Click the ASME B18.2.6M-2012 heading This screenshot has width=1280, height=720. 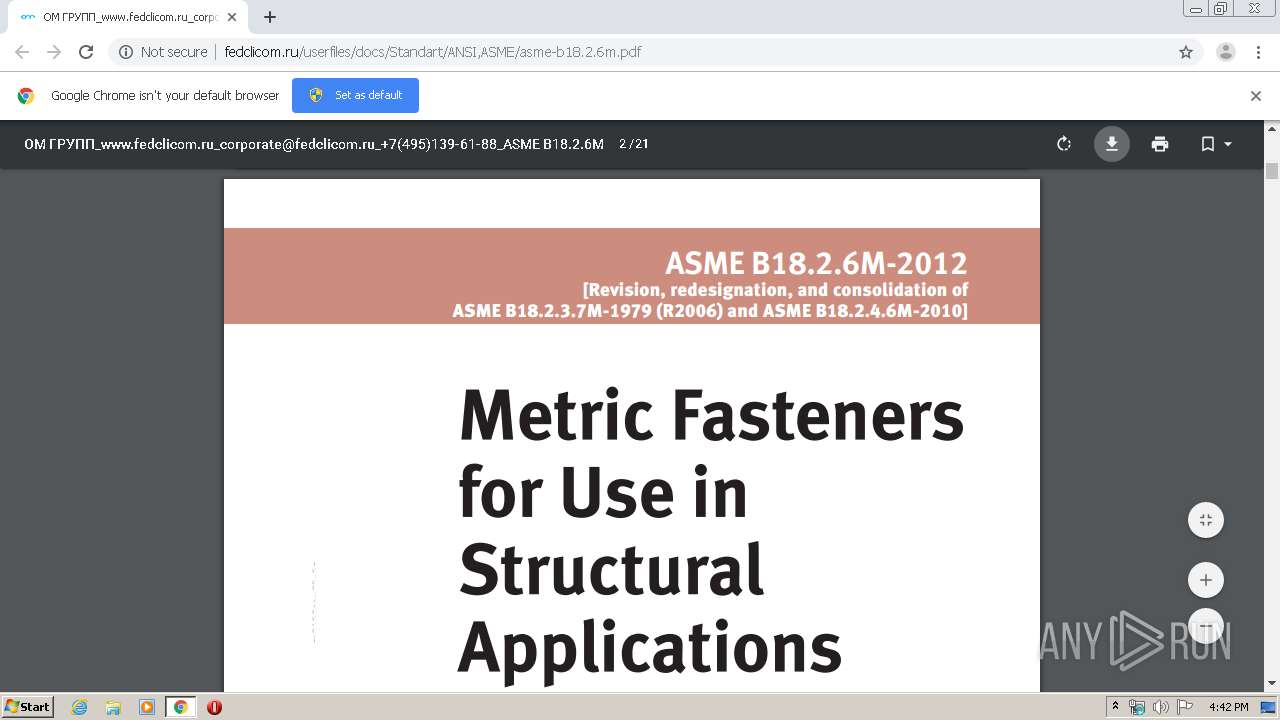click(816, 263)
